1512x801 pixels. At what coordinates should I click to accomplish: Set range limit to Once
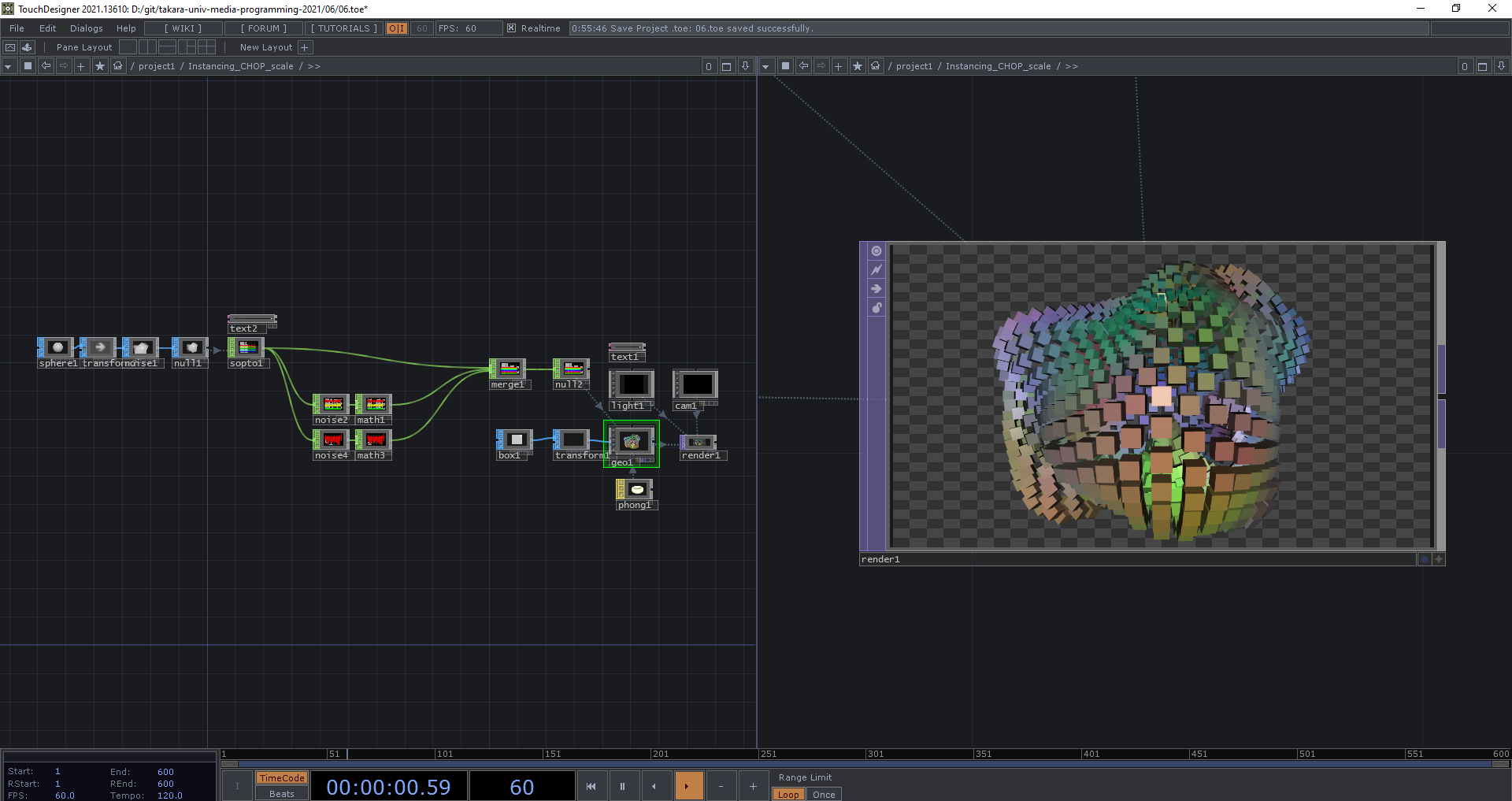click(x=824, y=795)
